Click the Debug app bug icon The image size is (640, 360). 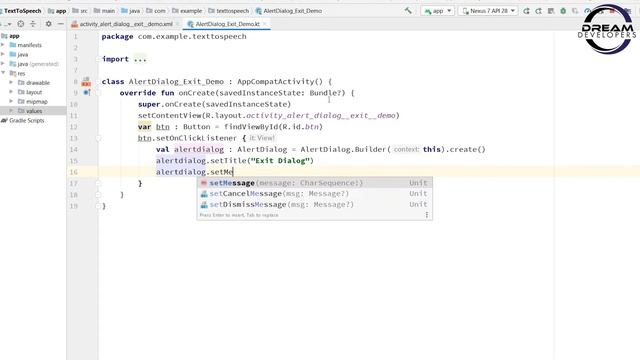tap(563, 11)
